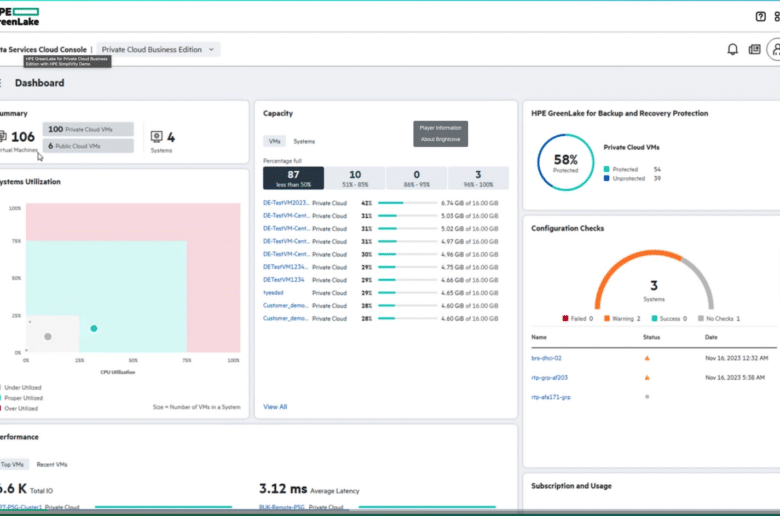Click the 42% capacity bar for DE-TestVM2023
This screenshot has height=516, width=780.
point(407,203)
